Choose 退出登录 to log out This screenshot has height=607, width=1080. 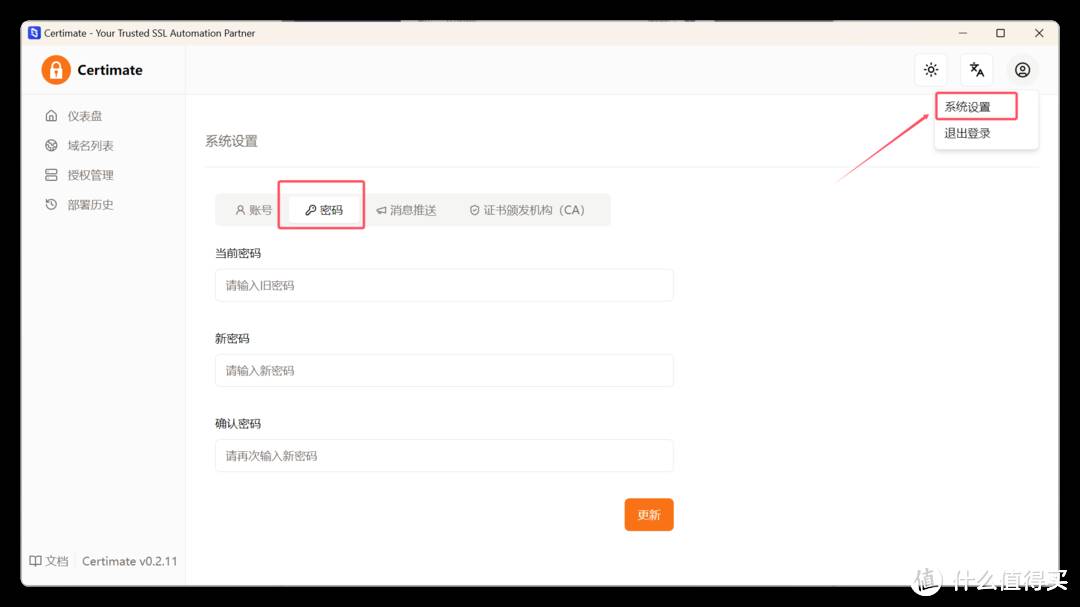coord(967,133)
